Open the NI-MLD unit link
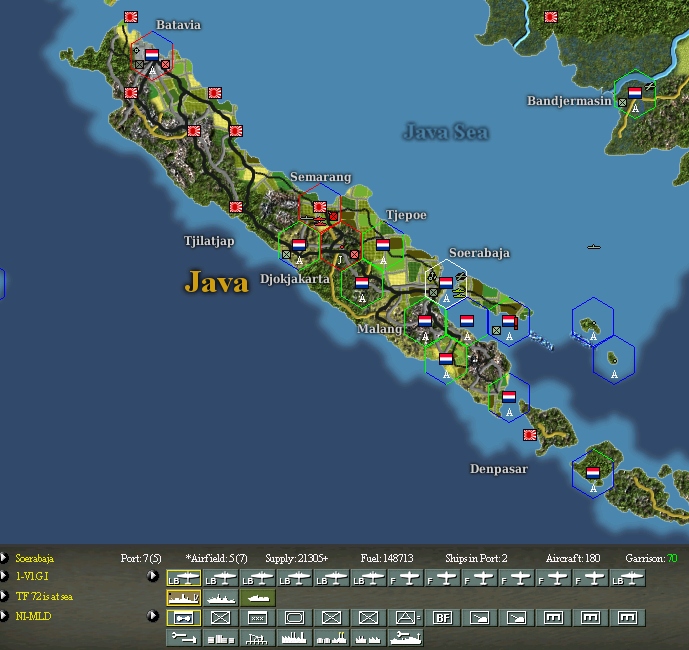This screenshot has height=650, width=689. click(x=33, y=616)
